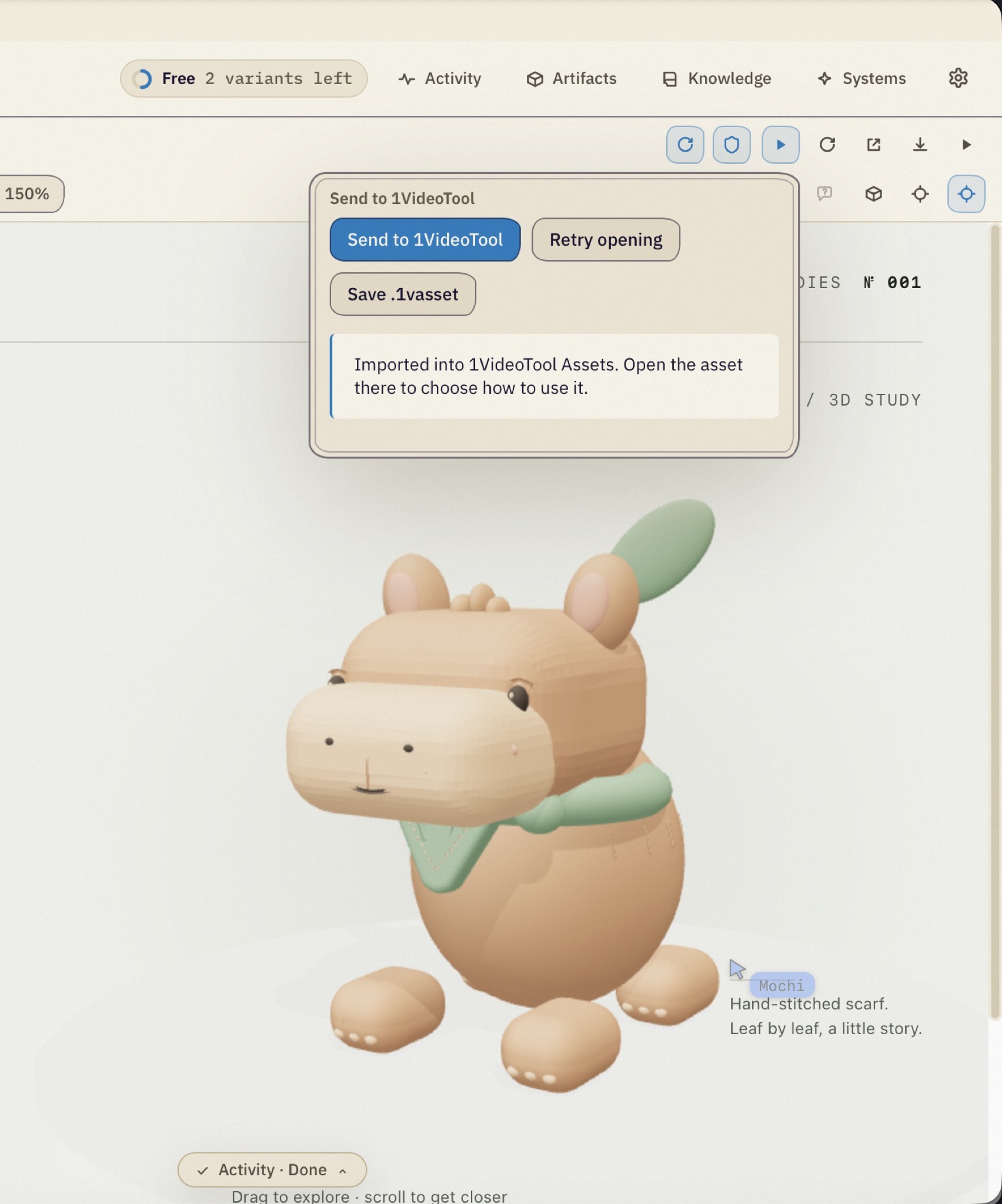The height and width of the screenshot is (1204, 1002).
Task: Click the '3D STUDY' label
Action: (875, 400)
